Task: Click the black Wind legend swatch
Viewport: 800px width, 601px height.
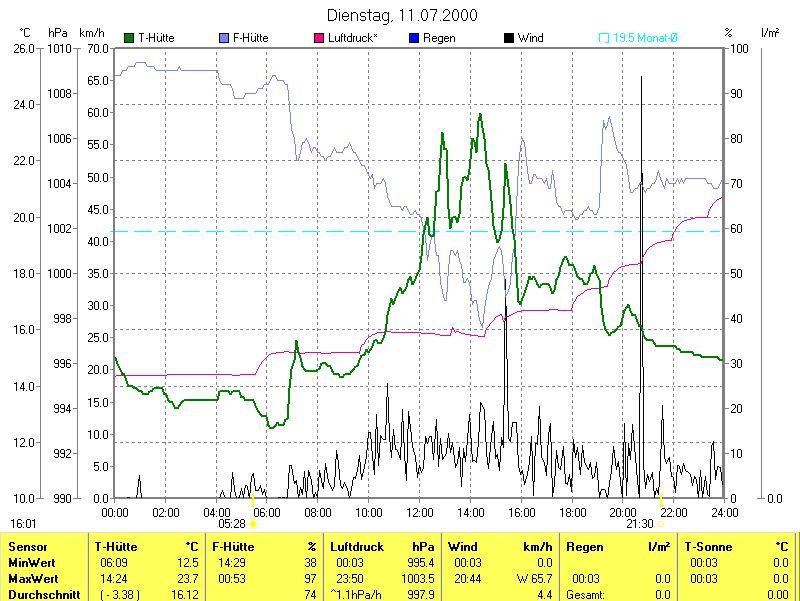Action: [x=509, y=38]
